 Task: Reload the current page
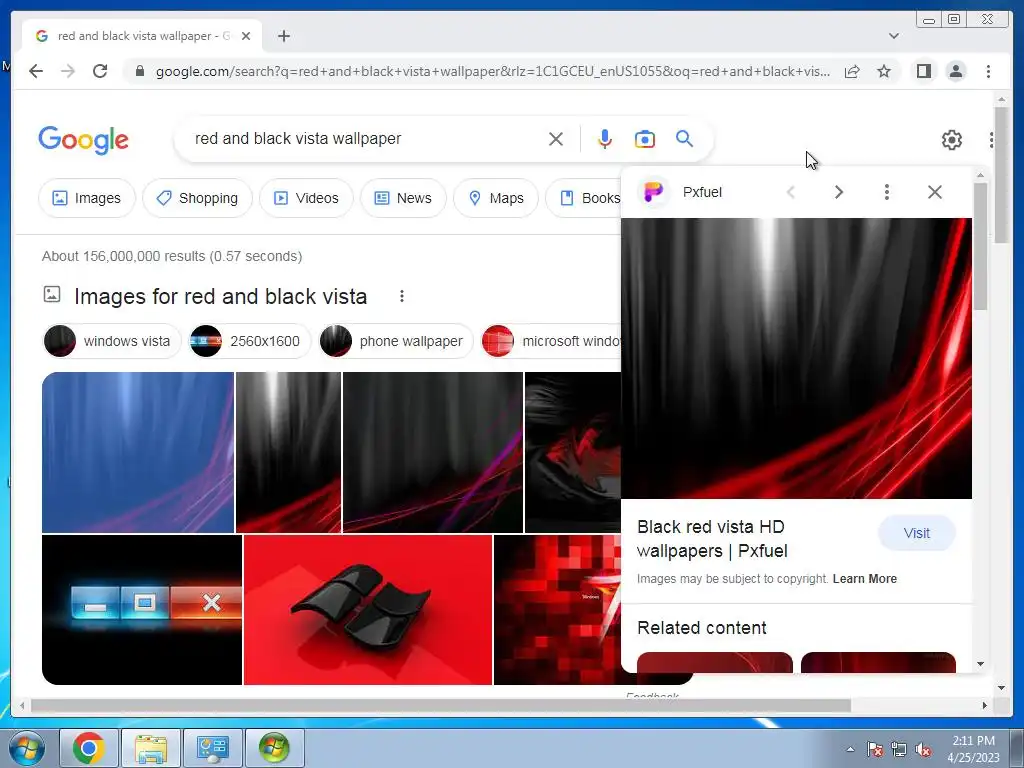coord(100,71)
